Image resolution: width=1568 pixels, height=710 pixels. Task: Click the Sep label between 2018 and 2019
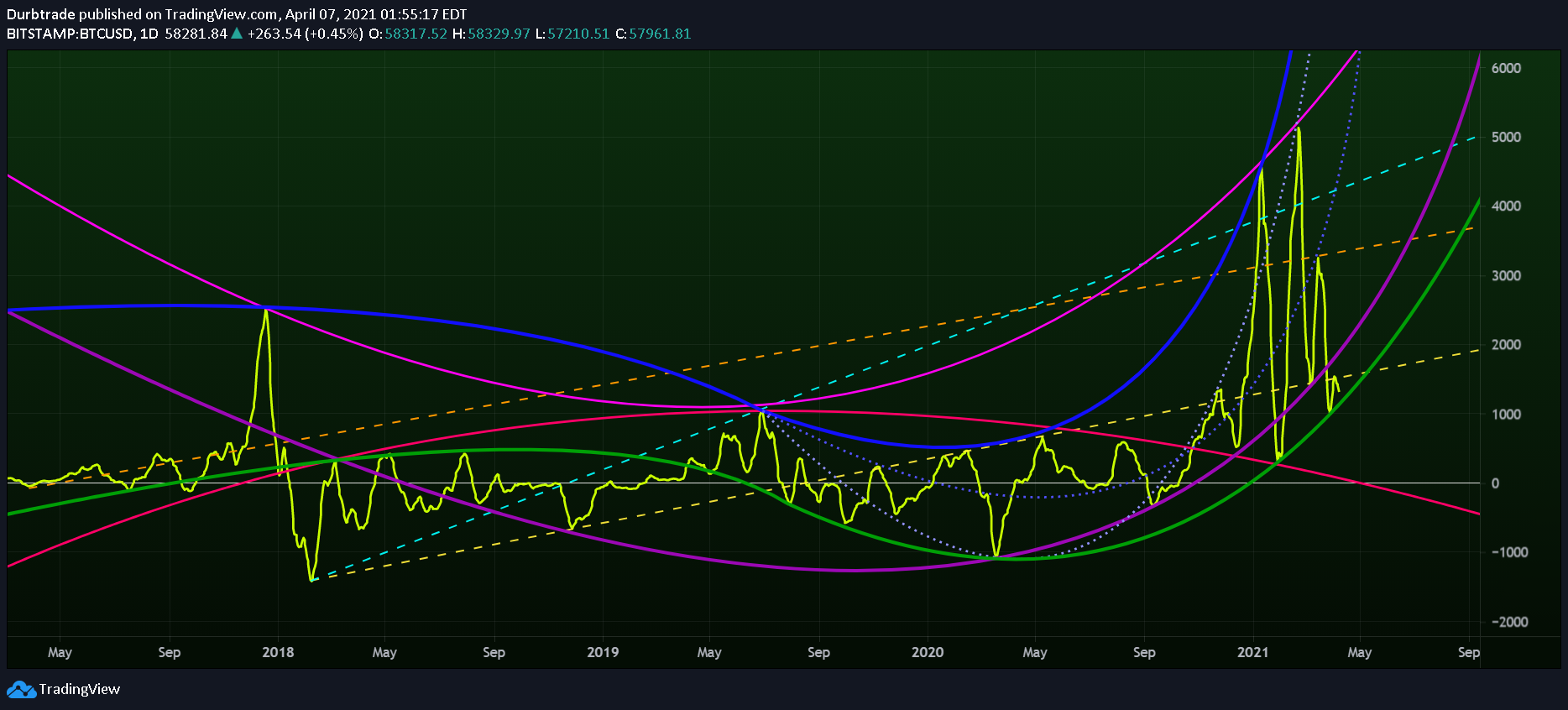(x=494, y=652)
